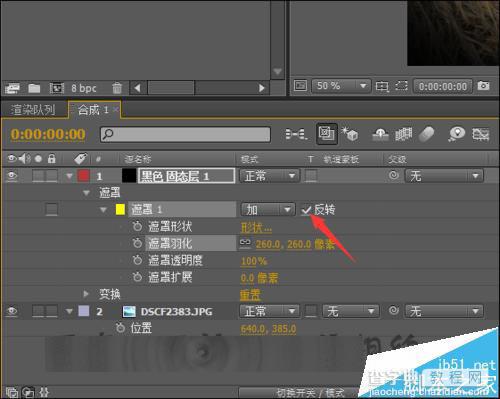Open grid and guide options icon

click(x=382, y=86)
